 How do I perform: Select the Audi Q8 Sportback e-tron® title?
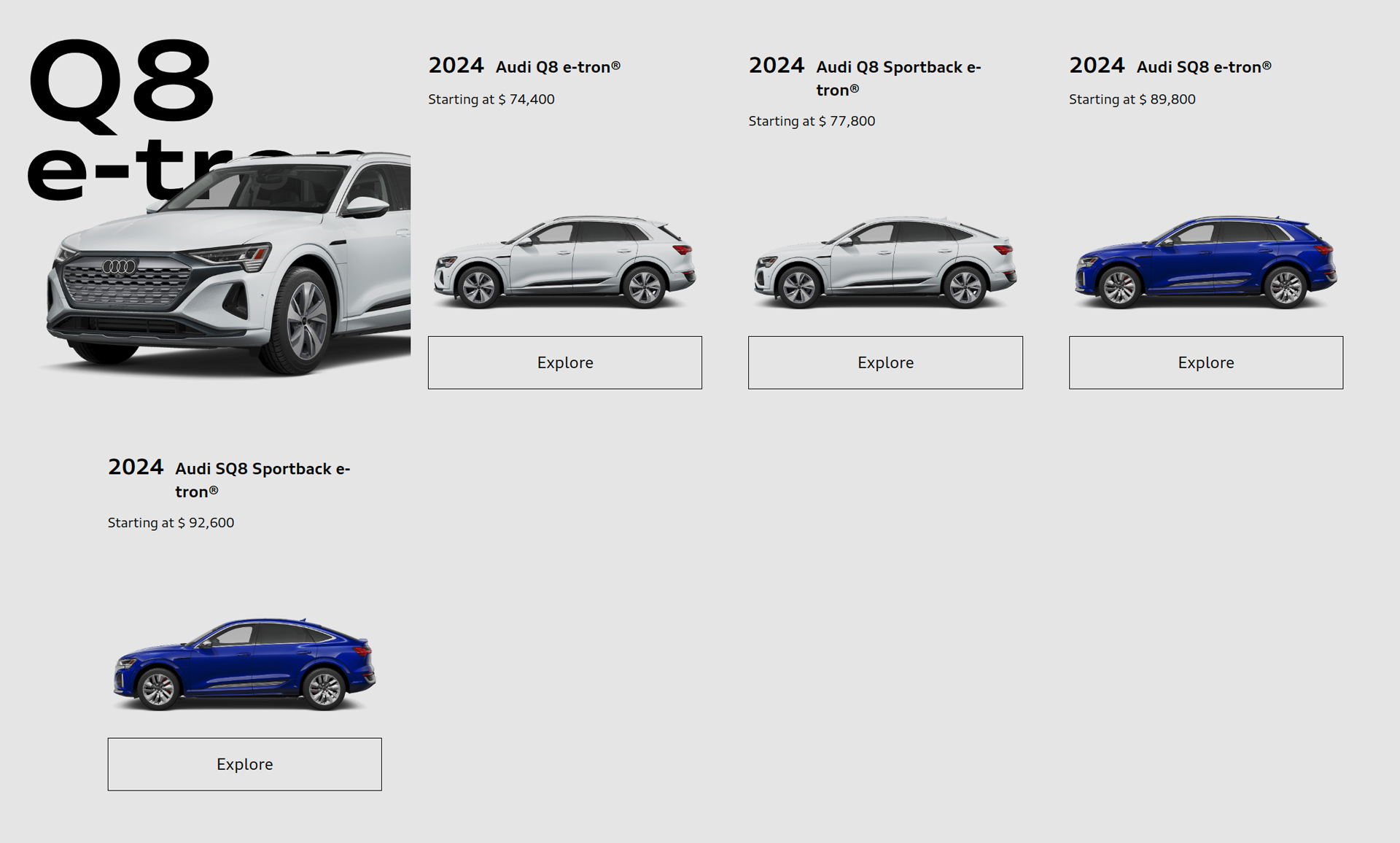898,78
